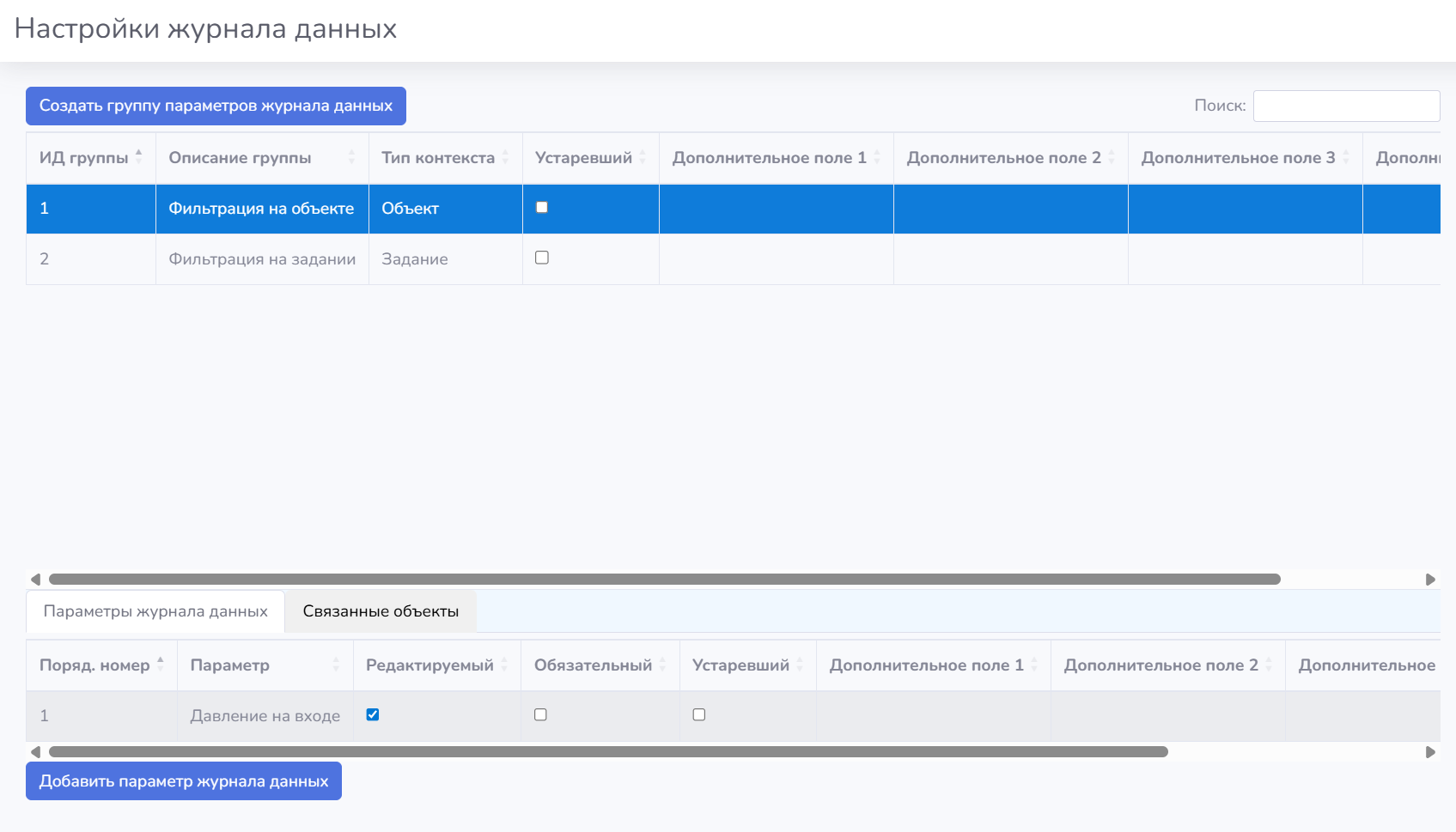Click sort arrows on Описание группы column
Screen dimensions: 1456x832
(351, 157)
